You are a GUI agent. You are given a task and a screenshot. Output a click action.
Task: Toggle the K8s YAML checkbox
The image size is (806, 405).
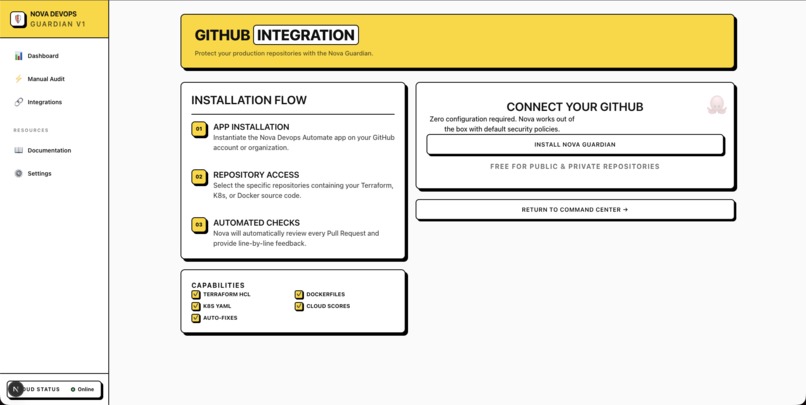195,306
